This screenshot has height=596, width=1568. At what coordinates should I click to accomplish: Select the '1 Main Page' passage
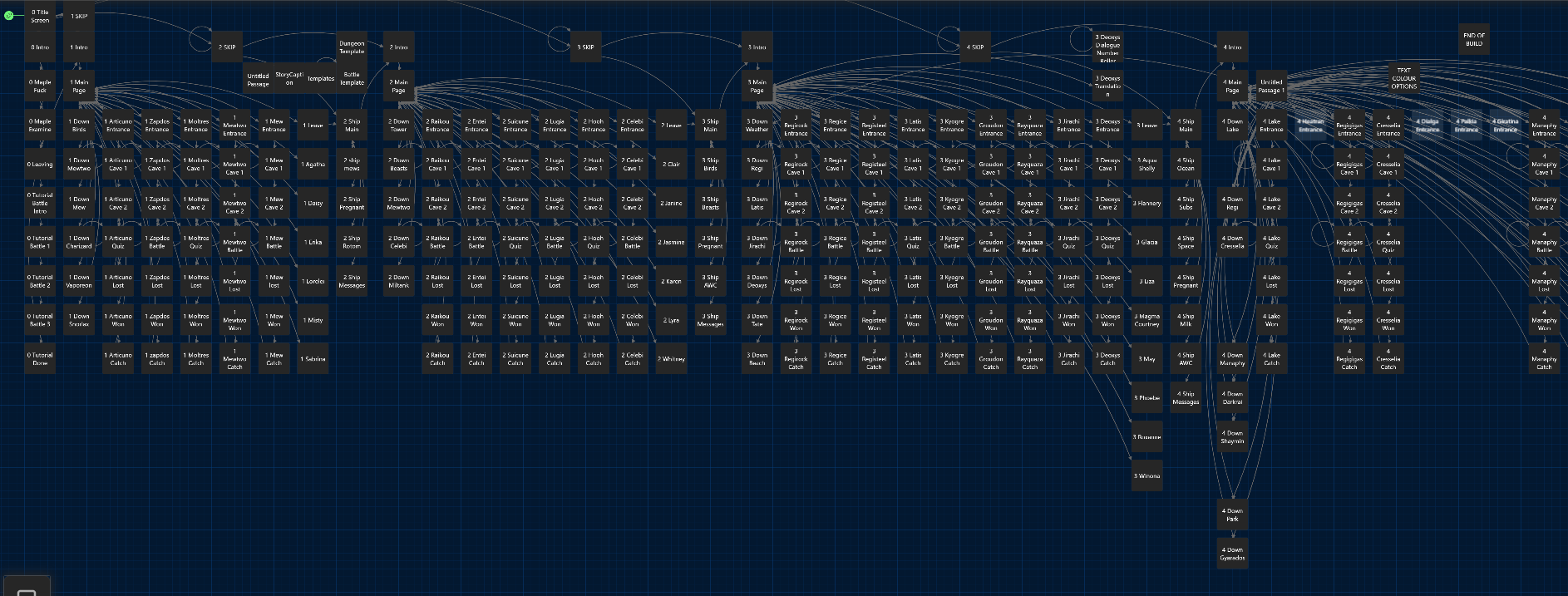pos(79,86)
